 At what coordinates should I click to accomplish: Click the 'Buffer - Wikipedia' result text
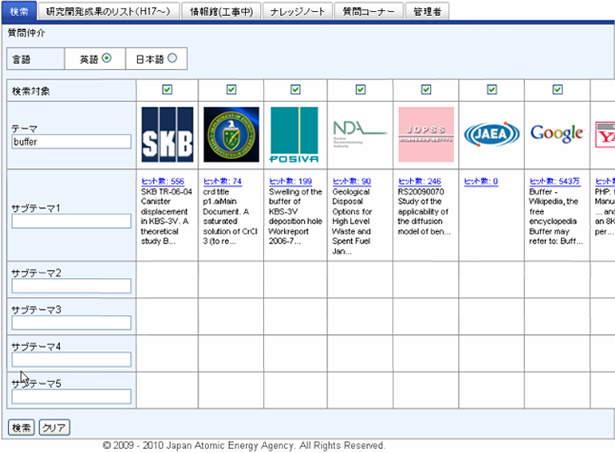point(556,216)
